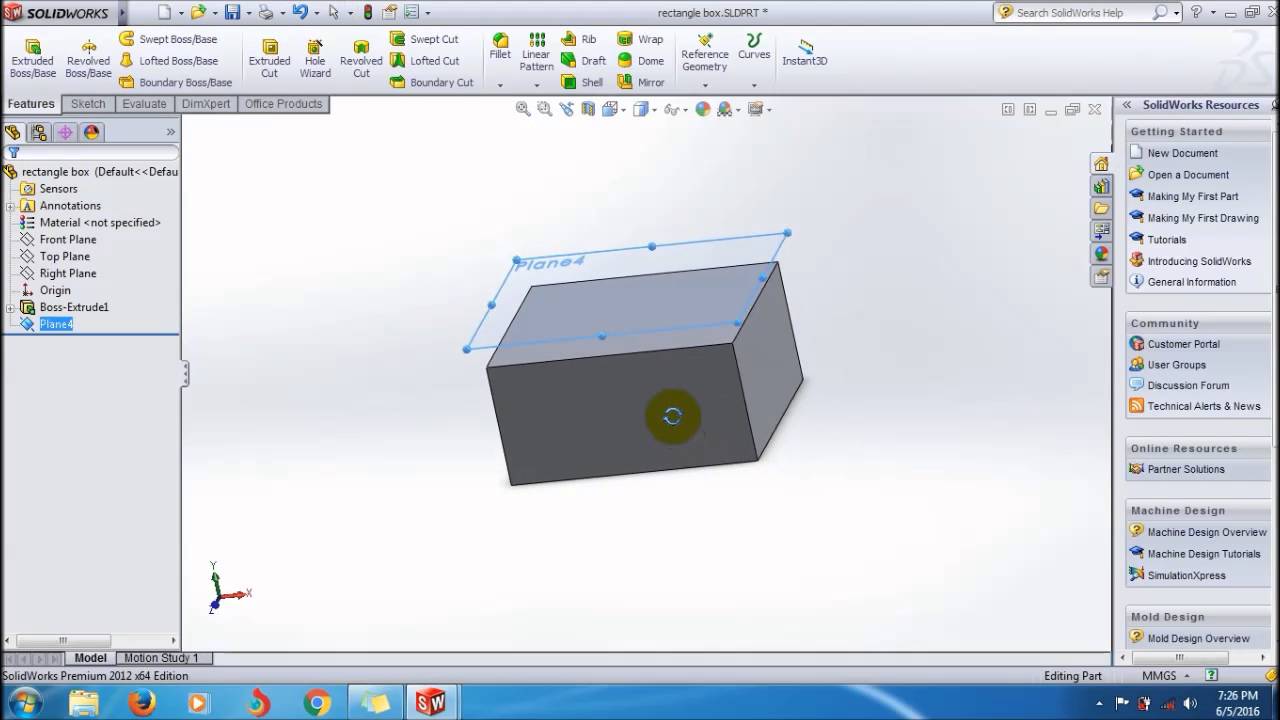Click the Tutorials link
This screenshot has width=1280, height=720.
pyautogui.click(x=1166, y=240)
